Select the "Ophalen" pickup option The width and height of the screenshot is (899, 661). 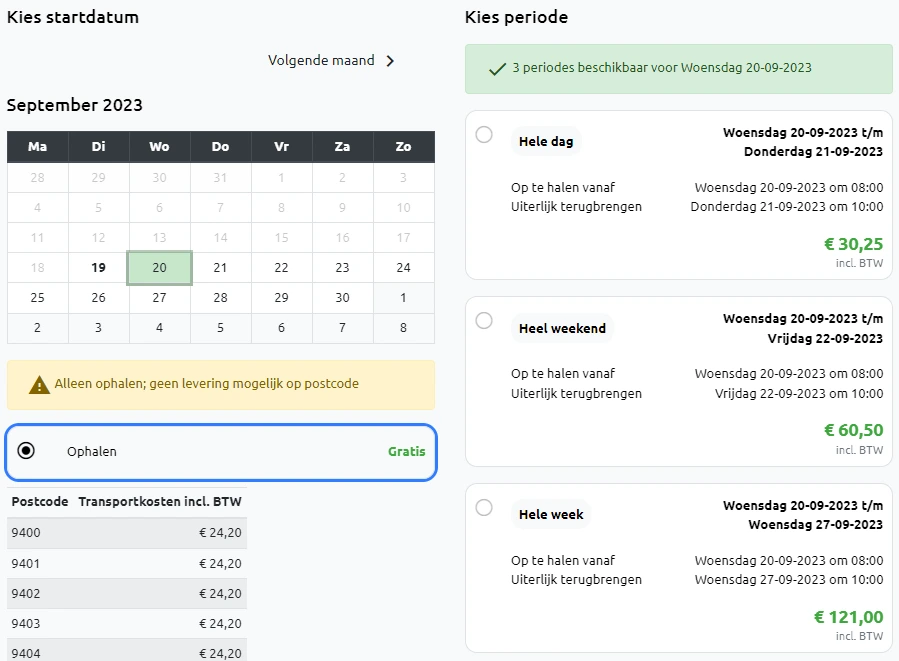coord(27,451)
